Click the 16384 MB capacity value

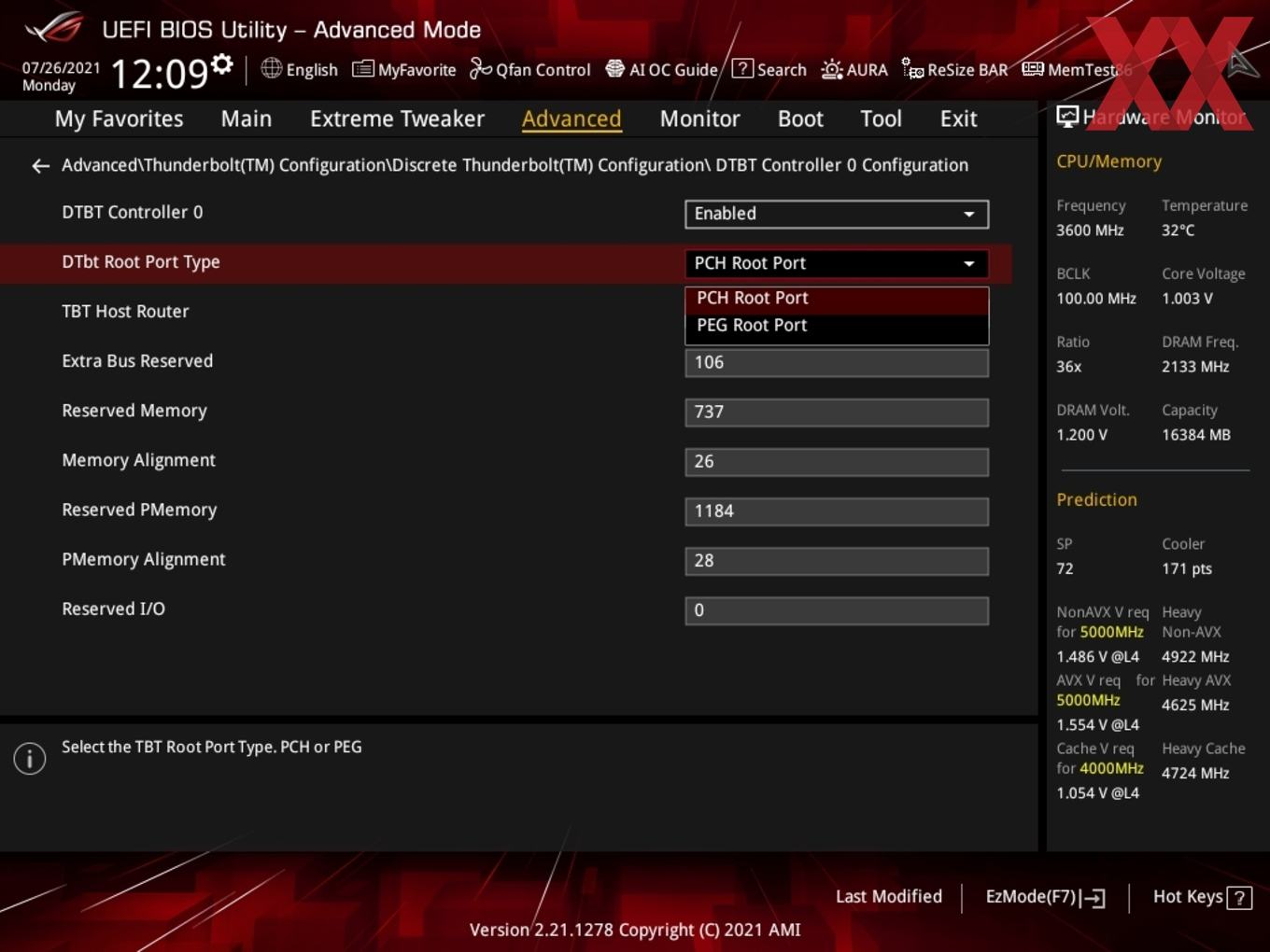tap(1195, 435)
